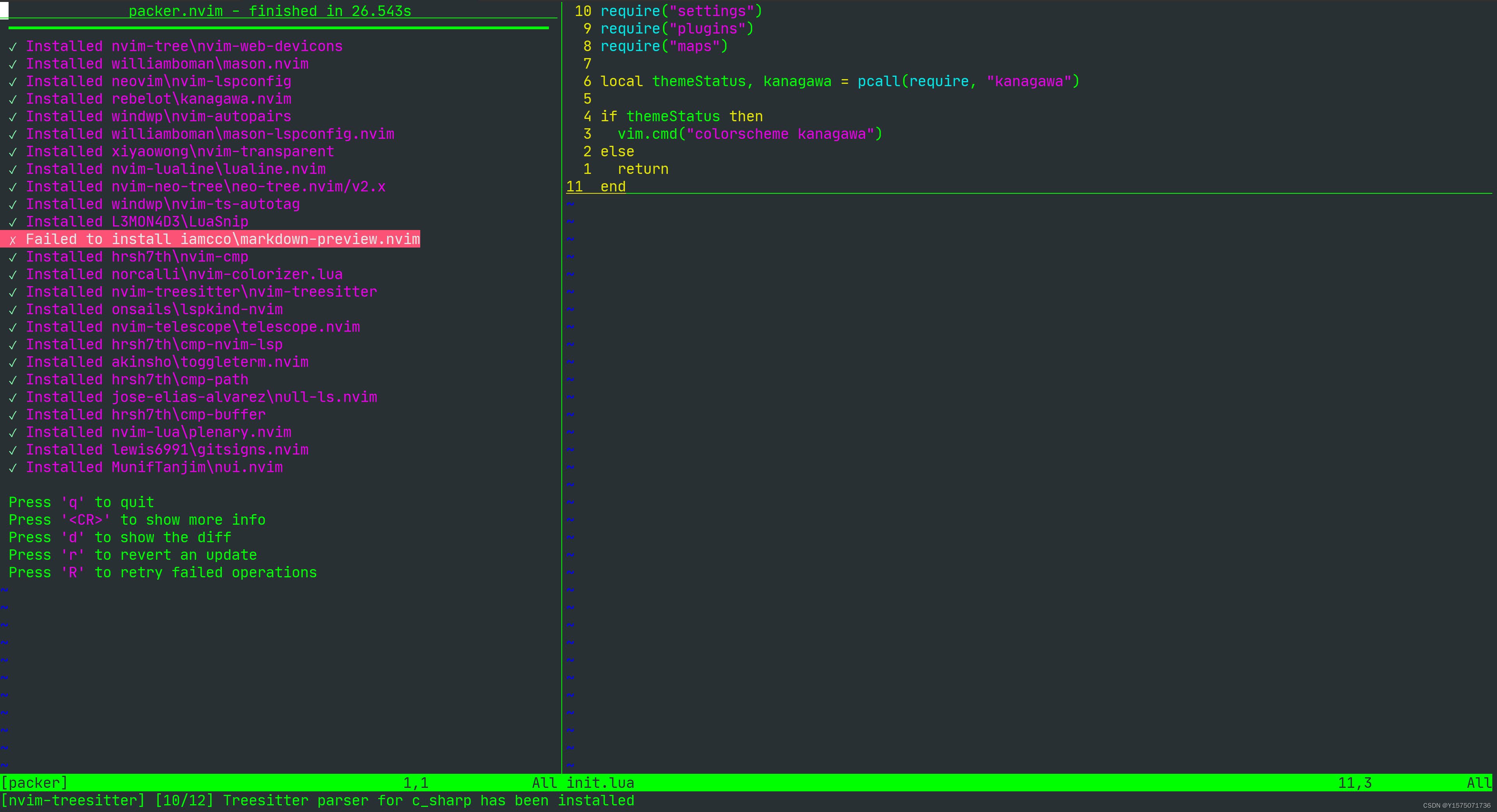This screenshot has height=812, width=1497.
Task: Select the Installed nvim-neo-tree\neo-tree.nvim/v2.x row
Action: tap(197, 187)
